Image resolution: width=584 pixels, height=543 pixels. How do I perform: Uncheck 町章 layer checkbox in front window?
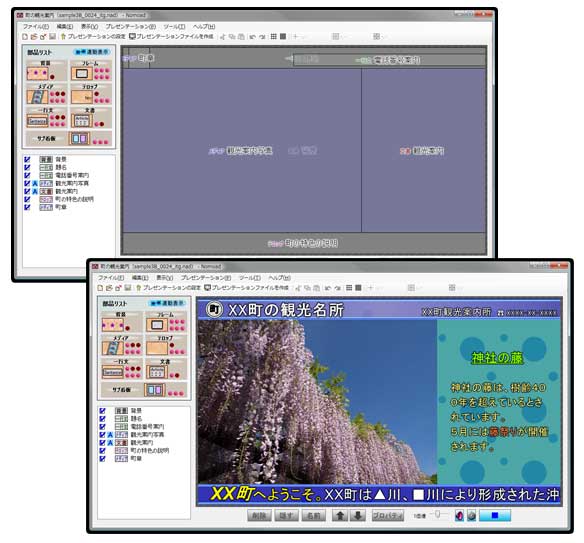pyautogui.click(x=102, y=459)
